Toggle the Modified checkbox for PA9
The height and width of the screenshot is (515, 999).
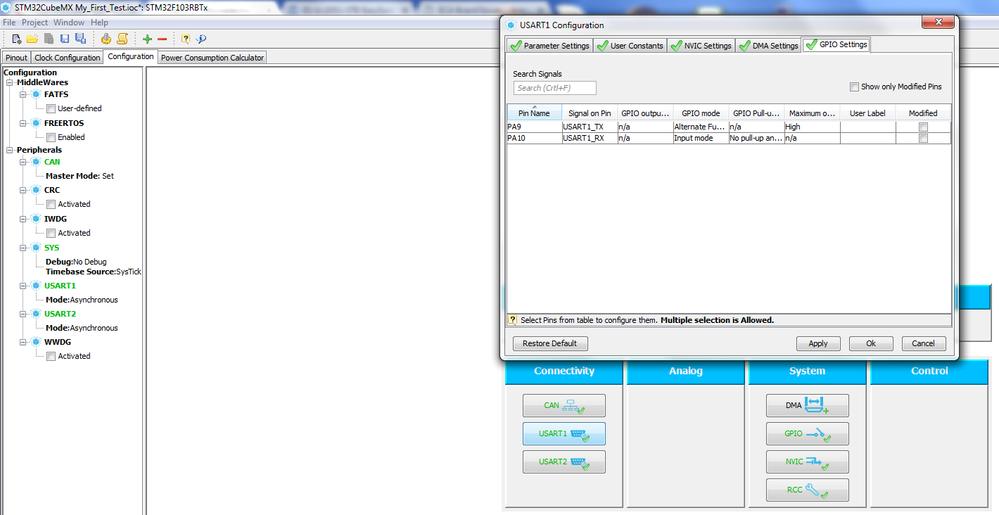click(923, 127)
